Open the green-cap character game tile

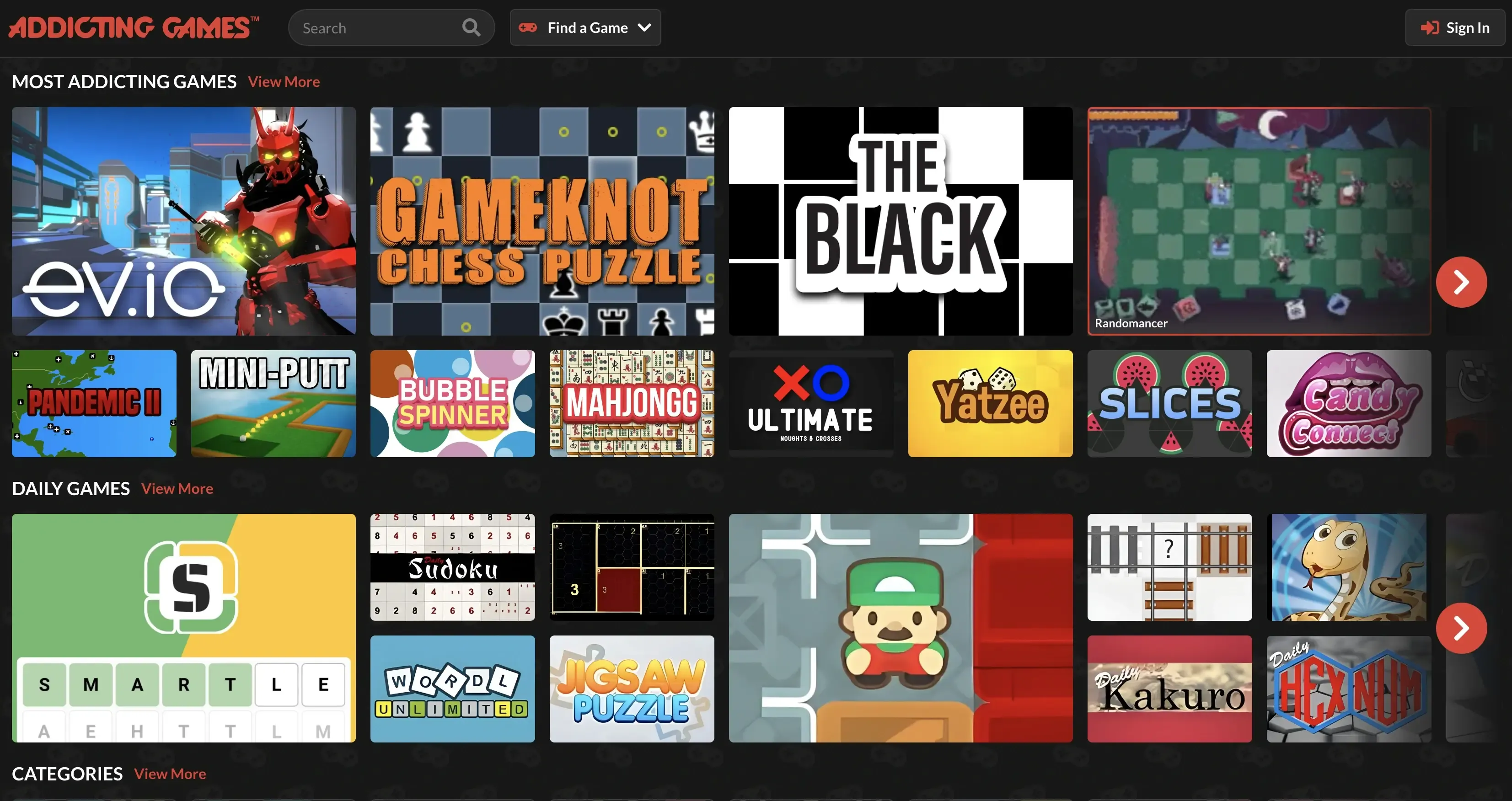click(901, 628)
